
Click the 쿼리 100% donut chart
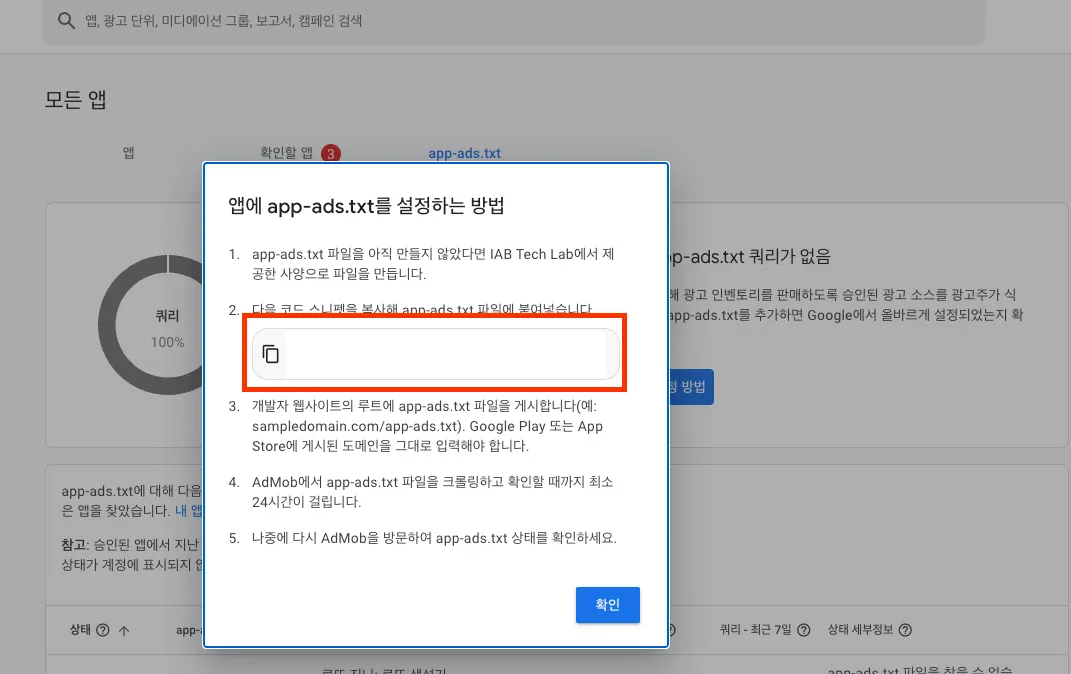pyautogui.click(x=152, y=325)
